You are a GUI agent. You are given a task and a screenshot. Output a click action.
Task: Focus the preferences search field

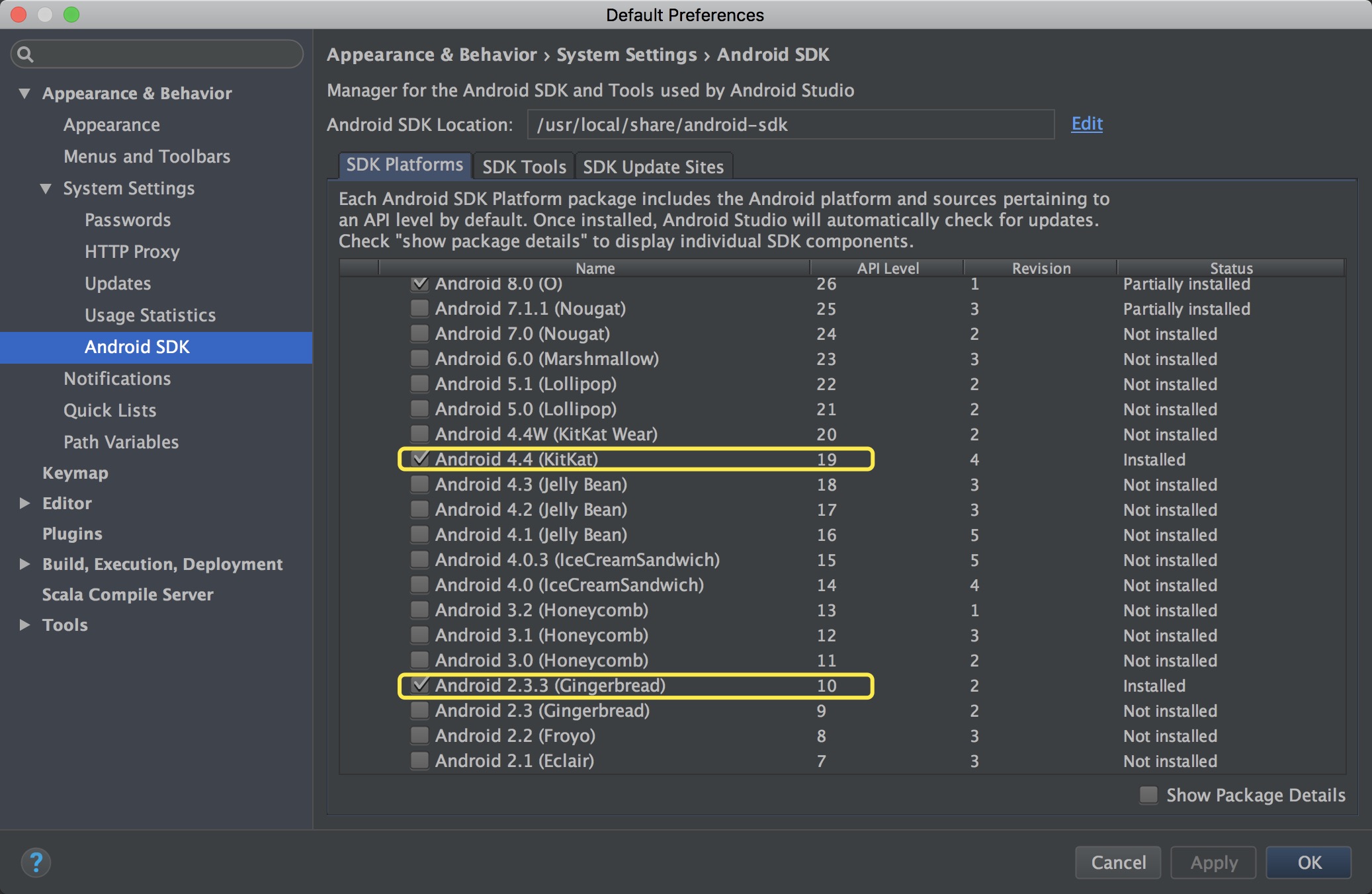point(157,54)
